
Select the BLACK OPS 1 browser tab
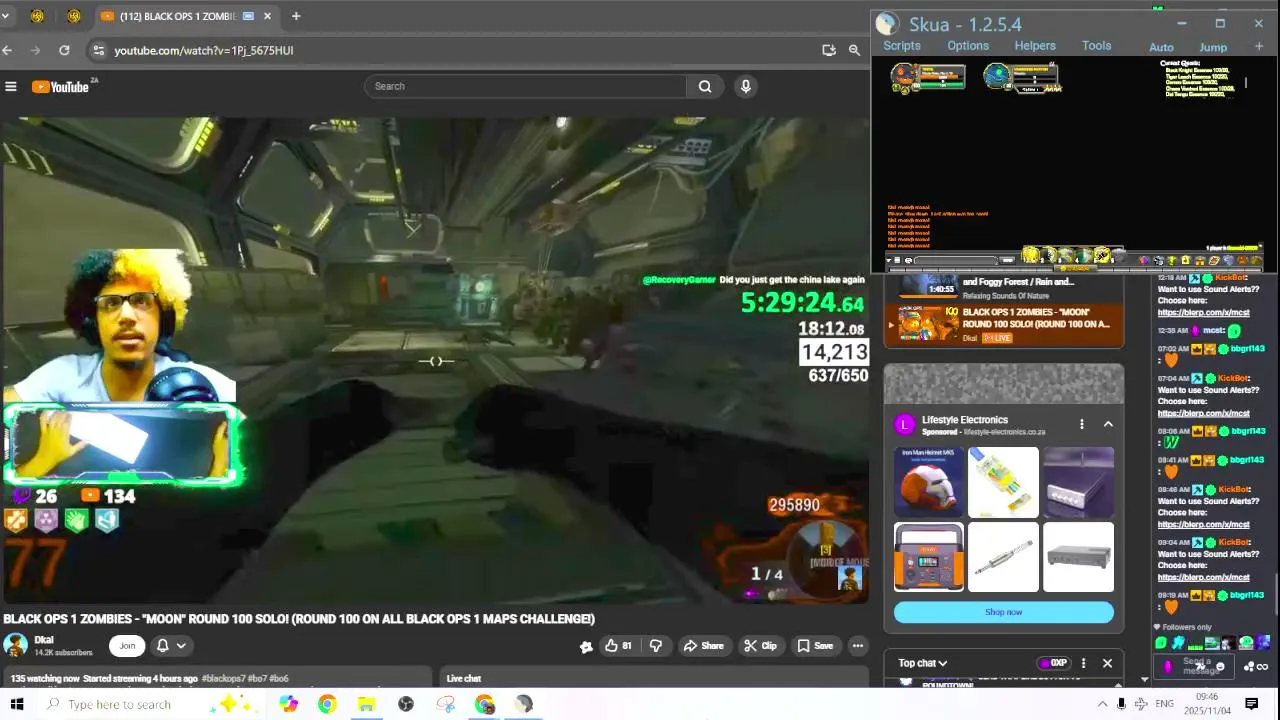coord(186,16)
